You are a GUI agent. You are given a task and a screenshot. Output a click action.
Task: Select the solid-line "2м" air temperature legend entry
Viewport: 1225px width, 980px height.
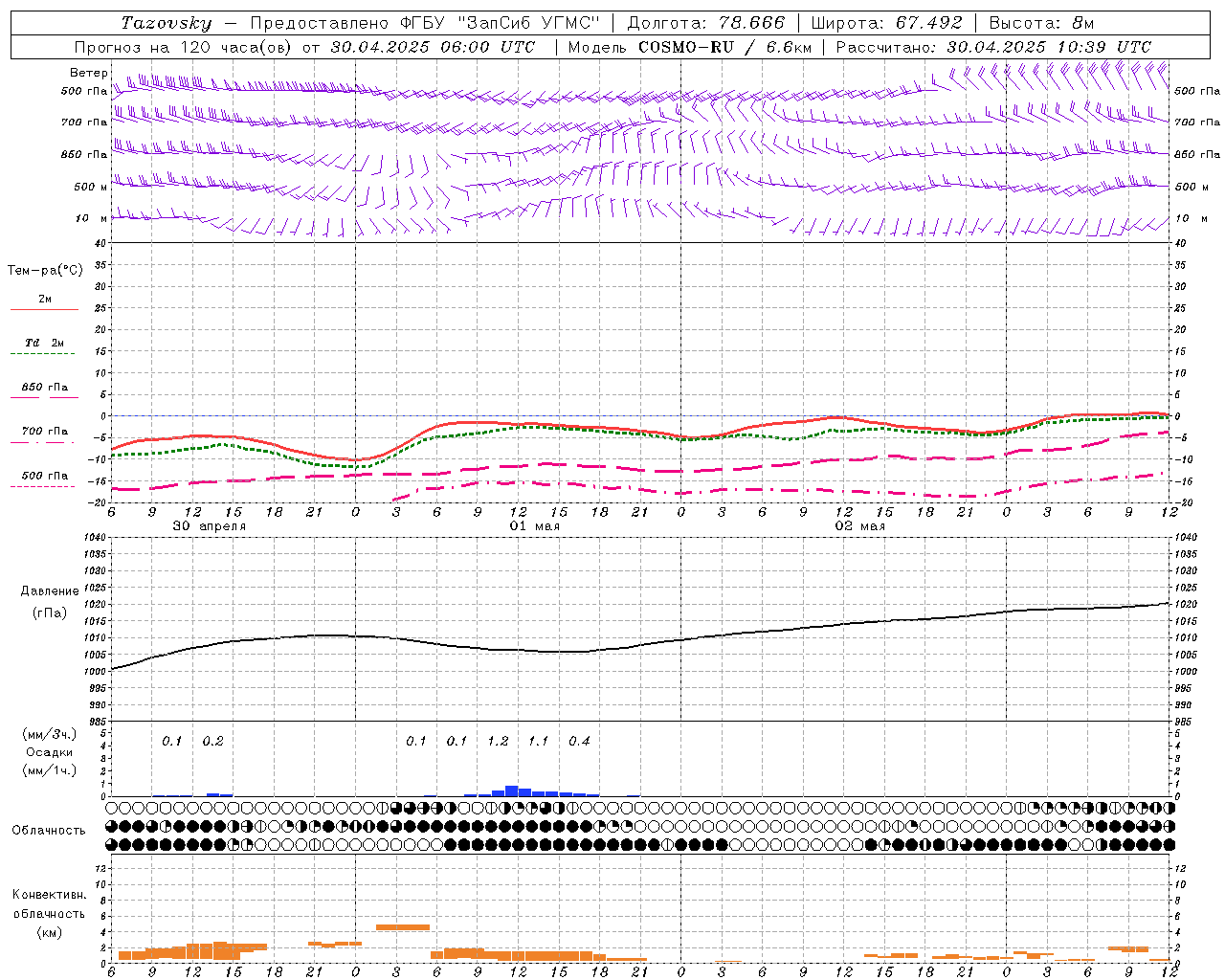point(44,300)
